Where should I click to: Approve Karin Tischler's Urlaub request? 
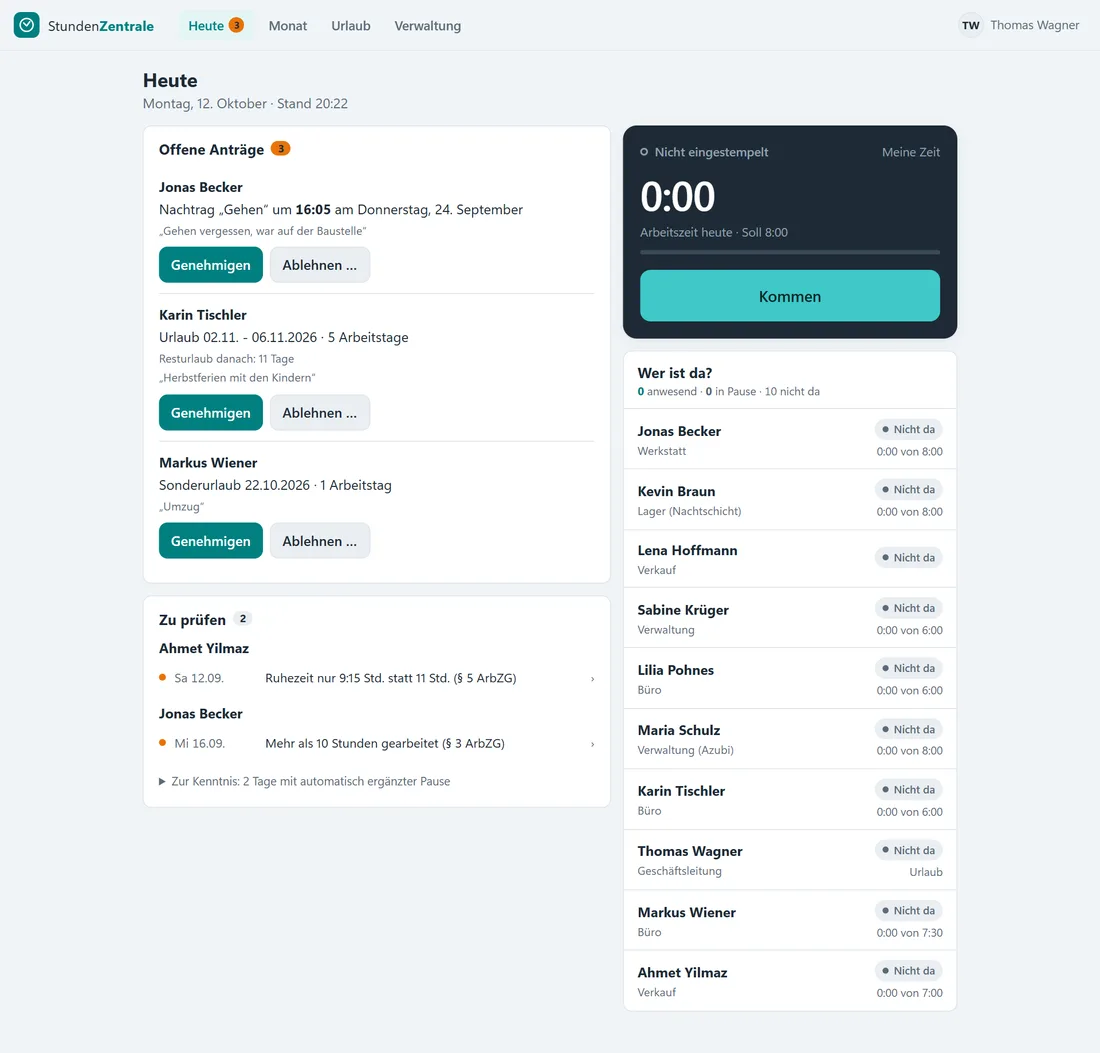210,413
